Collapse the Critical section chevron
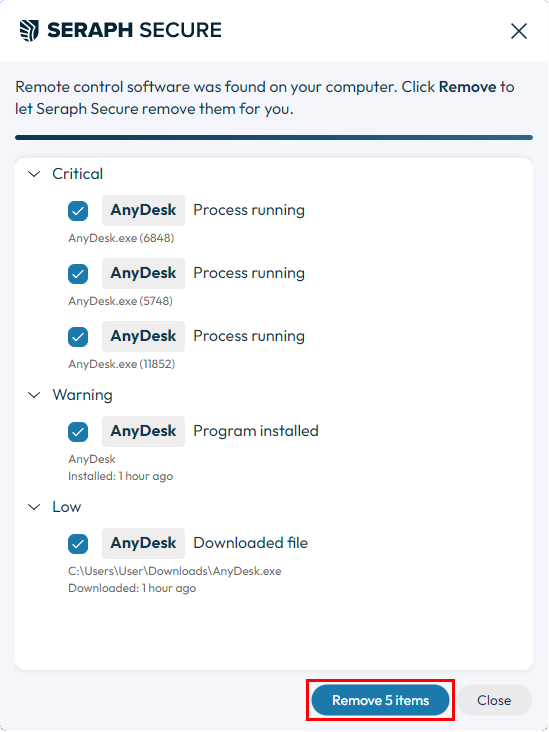The height and width of the screenshot is (732, 549). click(34, 174)
